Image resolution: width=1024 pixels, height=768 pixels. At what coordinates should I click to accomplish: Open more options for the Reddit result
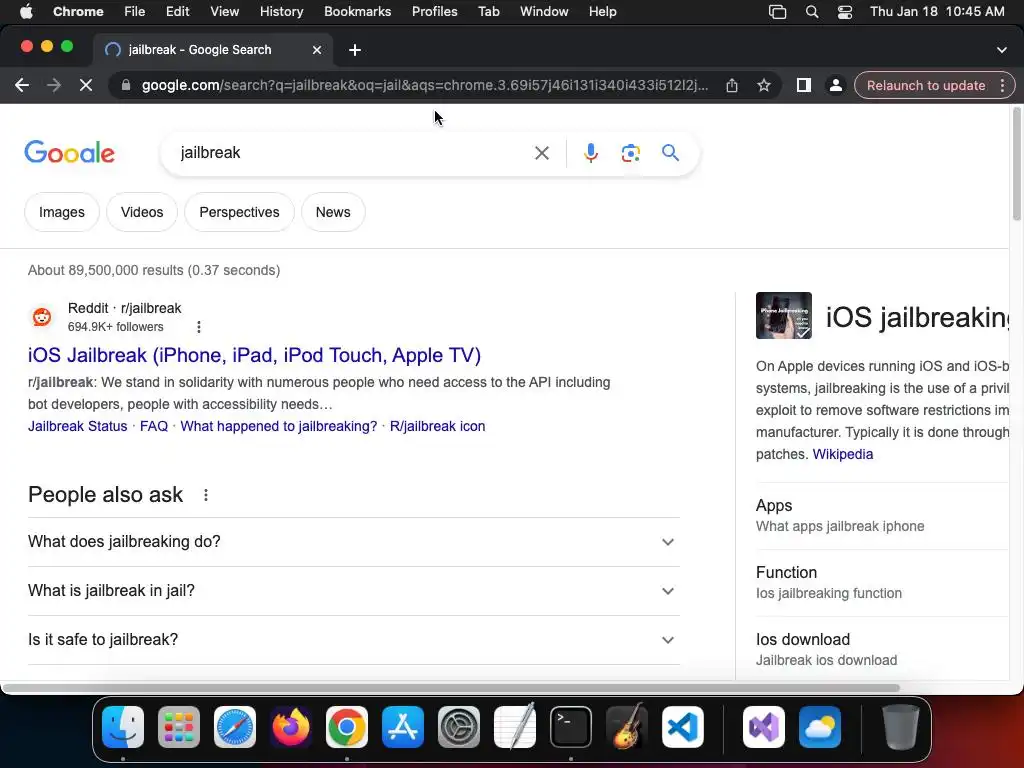tap(199, 327)
